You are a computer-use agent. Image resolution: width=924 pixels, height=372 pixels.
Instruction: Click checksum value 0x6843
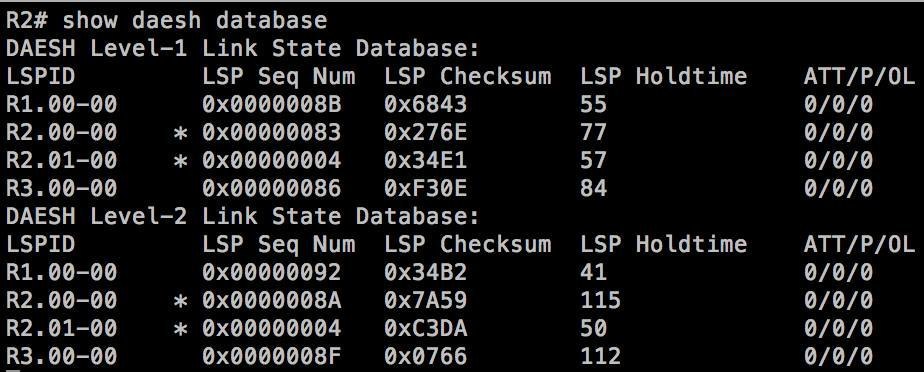[x=425, y=104]
